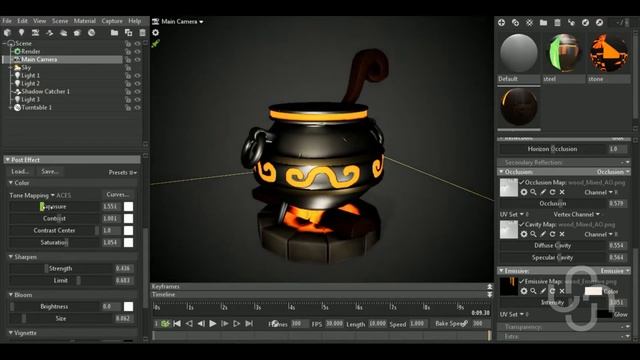Image resolution: width=640 pixels, height=360 pixels.
Task: Open the Presets dropdown in Post Effect
Action: [x=122, y=173]
